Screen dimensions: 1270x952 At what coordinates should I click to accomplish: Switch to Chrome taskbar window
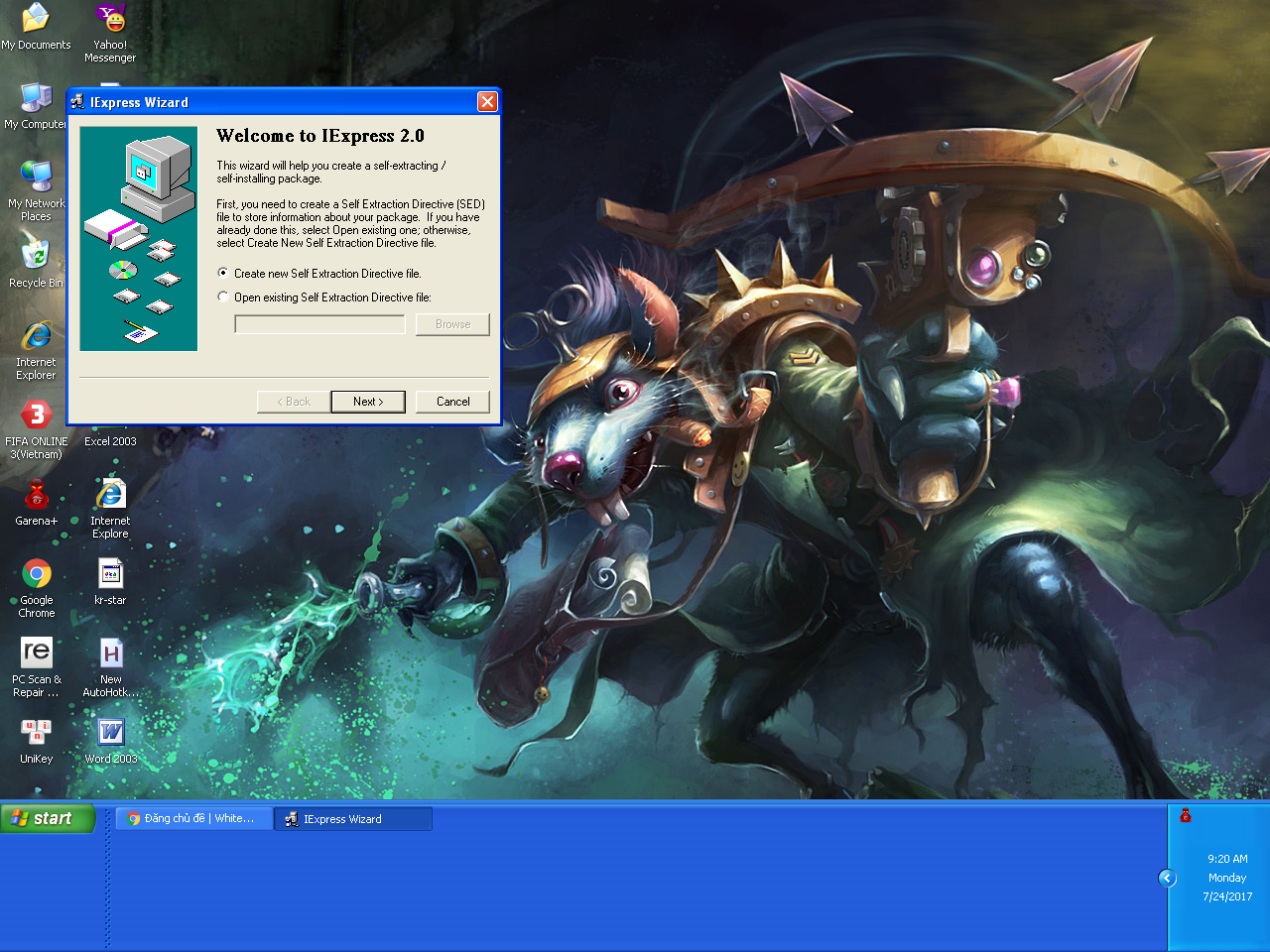tap(193, 818)
